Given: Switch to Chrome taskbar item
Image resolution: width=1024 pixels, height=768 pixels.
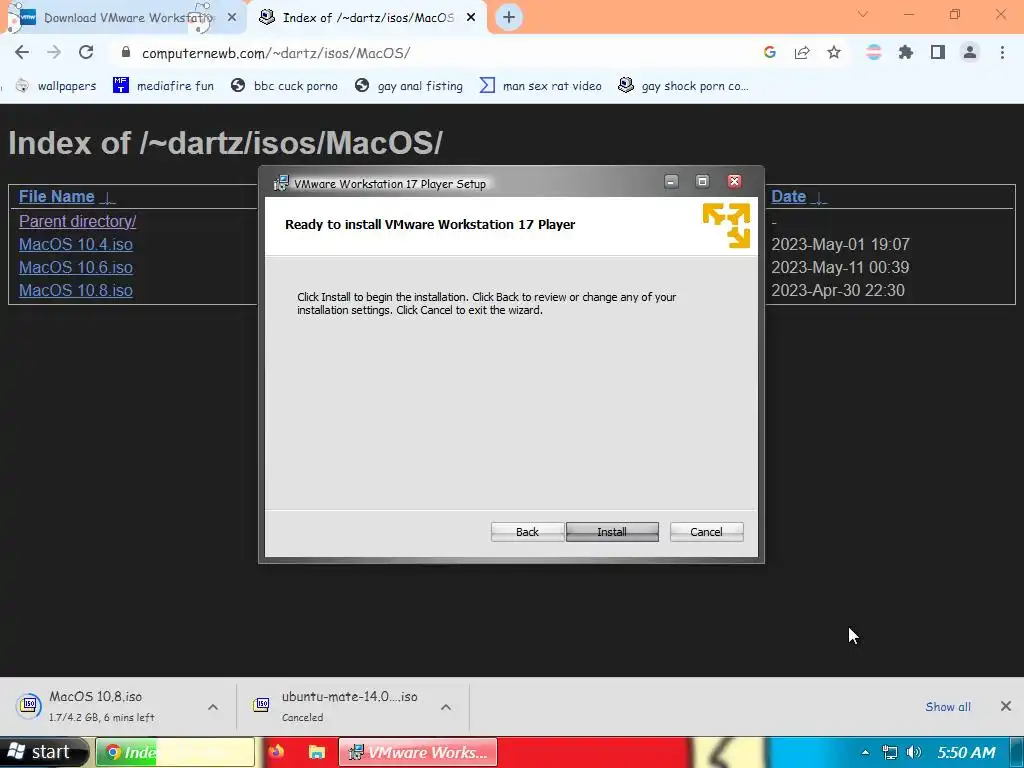Looking at the screenshot, I should pos(175,752).
